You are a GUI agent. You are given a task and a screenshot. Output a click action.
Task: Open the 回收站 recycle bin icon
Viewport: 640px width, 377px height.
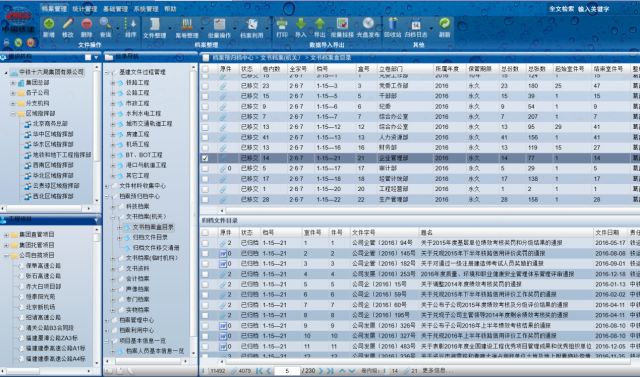tap(393, 24)
